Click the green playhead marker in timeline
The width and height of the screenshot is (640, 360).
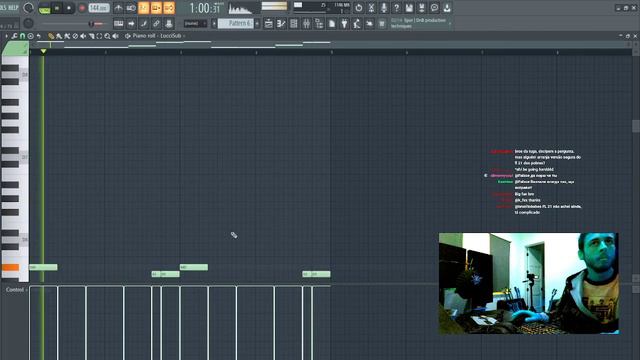tap(43, 51)
